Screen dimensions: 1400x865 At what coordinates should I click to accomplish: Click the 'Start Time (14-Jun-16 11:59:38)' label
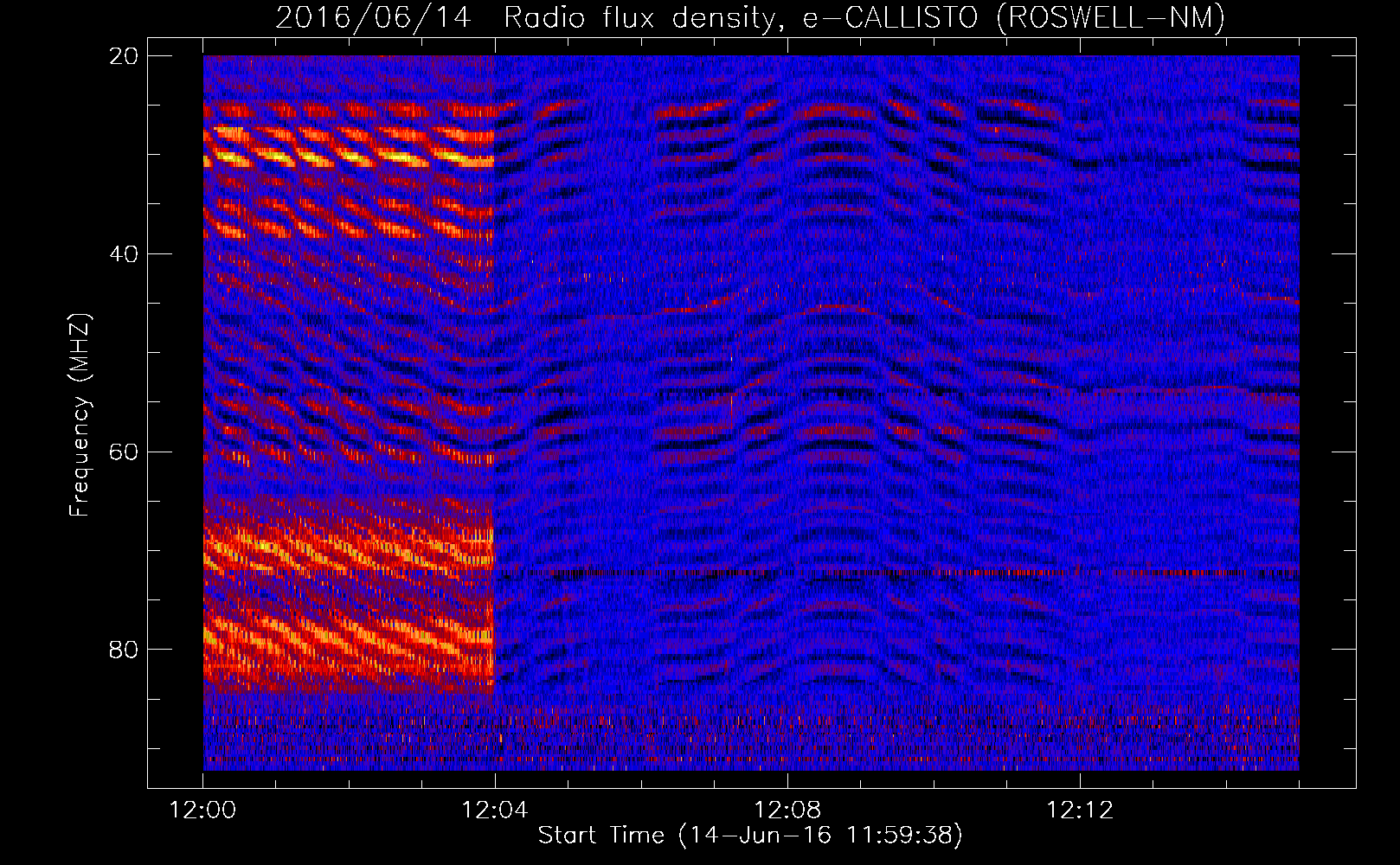750,836
